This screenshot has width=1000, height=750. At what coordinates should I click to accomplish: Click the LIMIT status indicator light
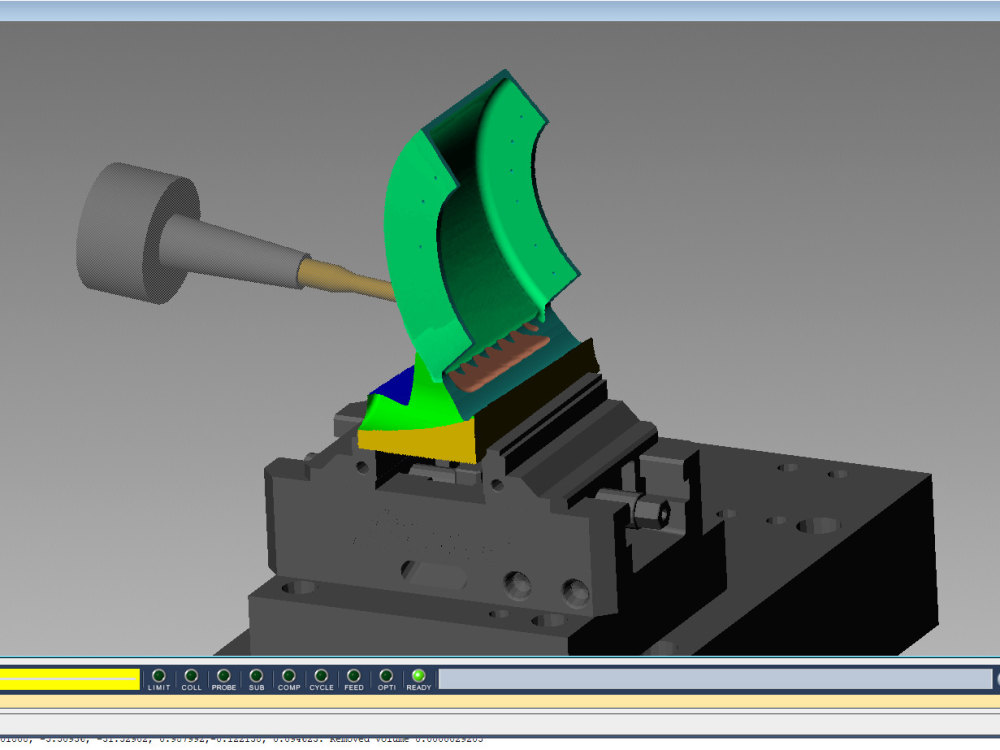point(159,675)
